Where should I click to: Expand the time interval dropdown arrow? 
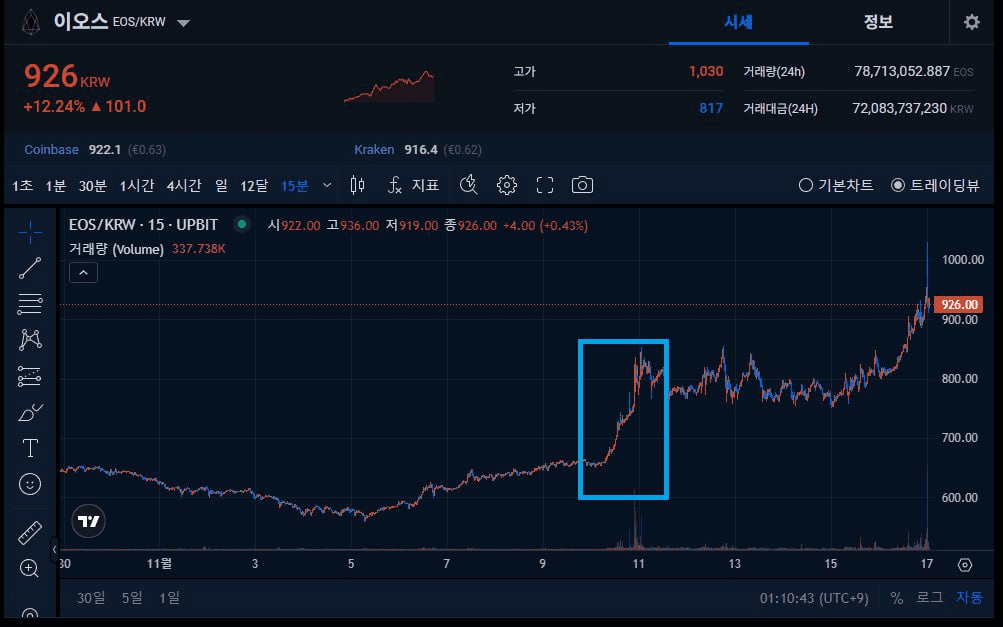(x=327, y=186)
